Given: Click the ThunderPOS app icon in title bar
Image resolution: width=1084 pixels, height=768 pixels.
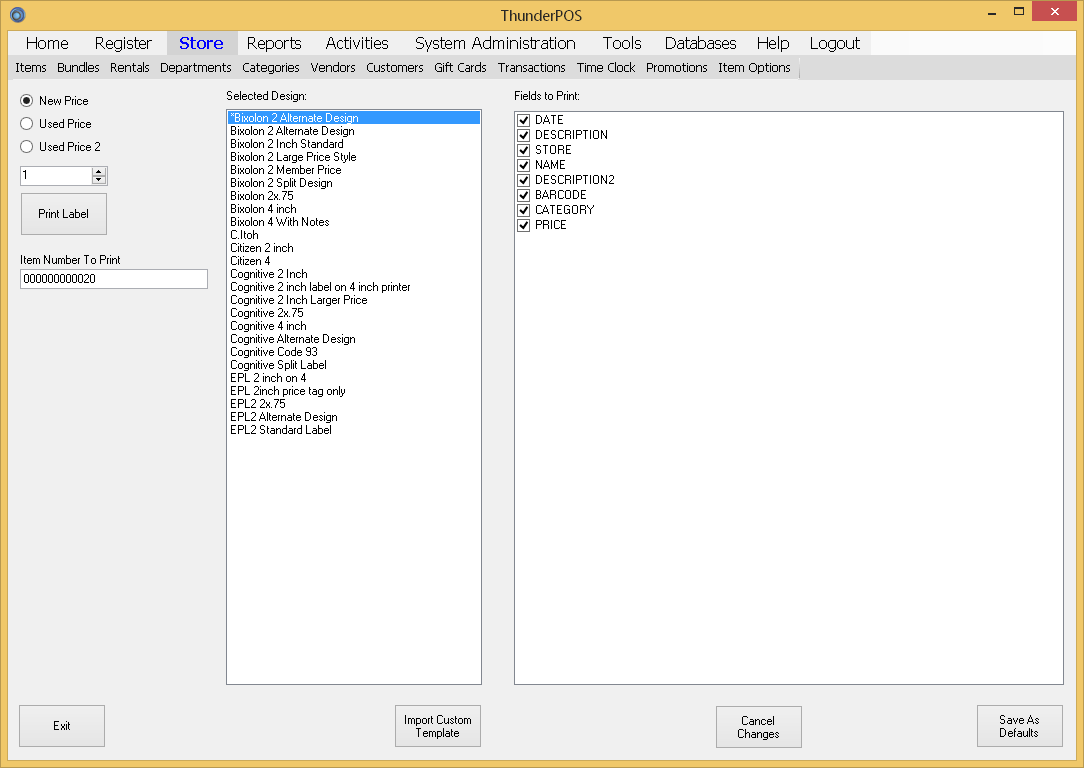Looking at the screenshot, I should (17, 15).
